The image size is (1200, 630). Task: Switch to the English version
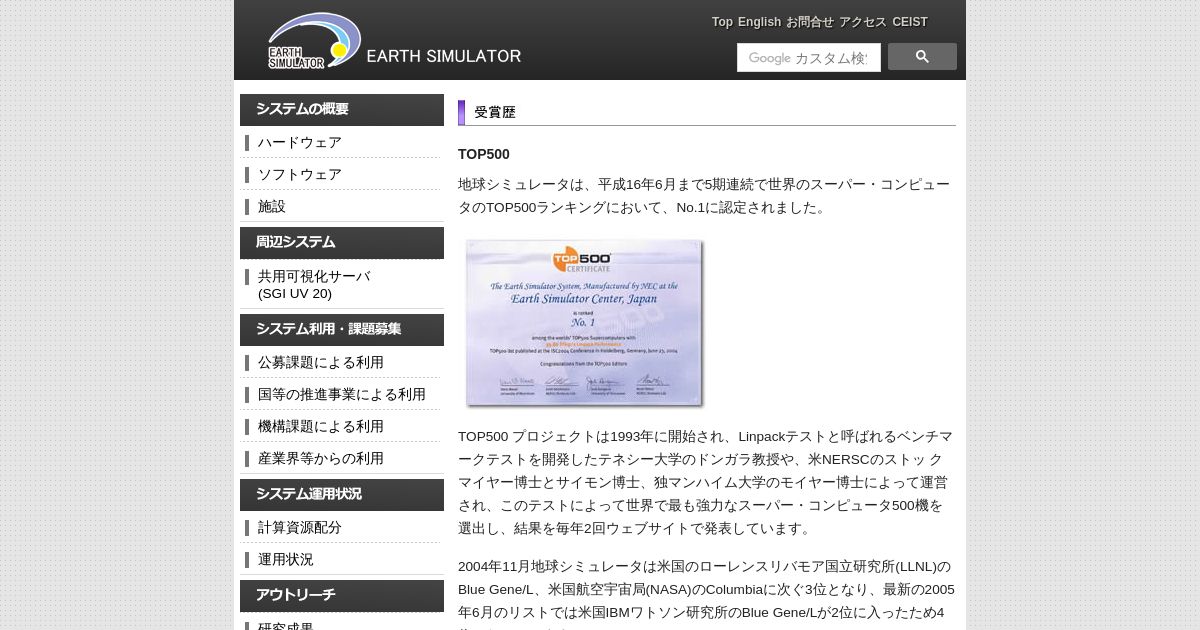tap(759, 22)
